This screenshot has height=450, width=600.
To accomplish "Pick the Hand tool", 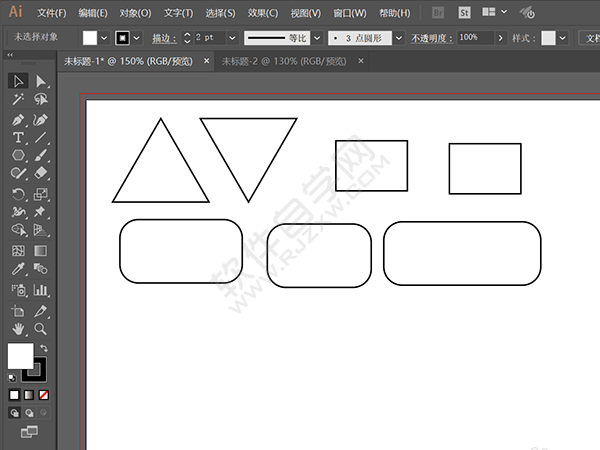I will (x=18, y=328).
